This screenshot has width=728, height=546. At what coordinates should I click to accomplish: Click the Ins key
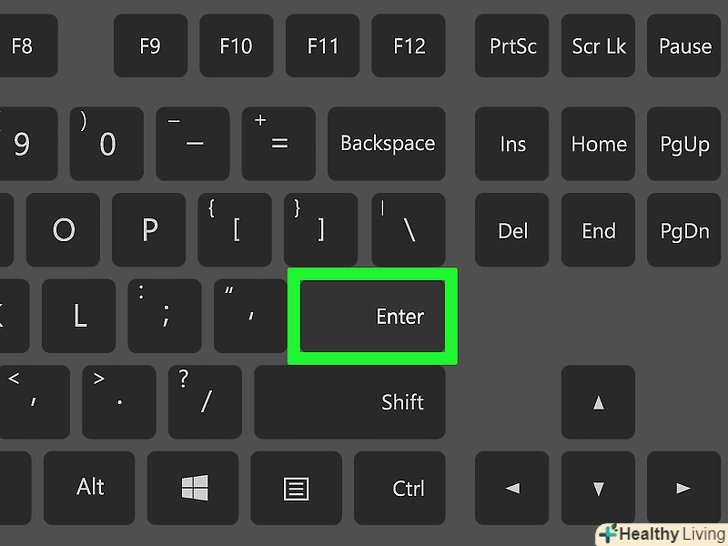512,143
